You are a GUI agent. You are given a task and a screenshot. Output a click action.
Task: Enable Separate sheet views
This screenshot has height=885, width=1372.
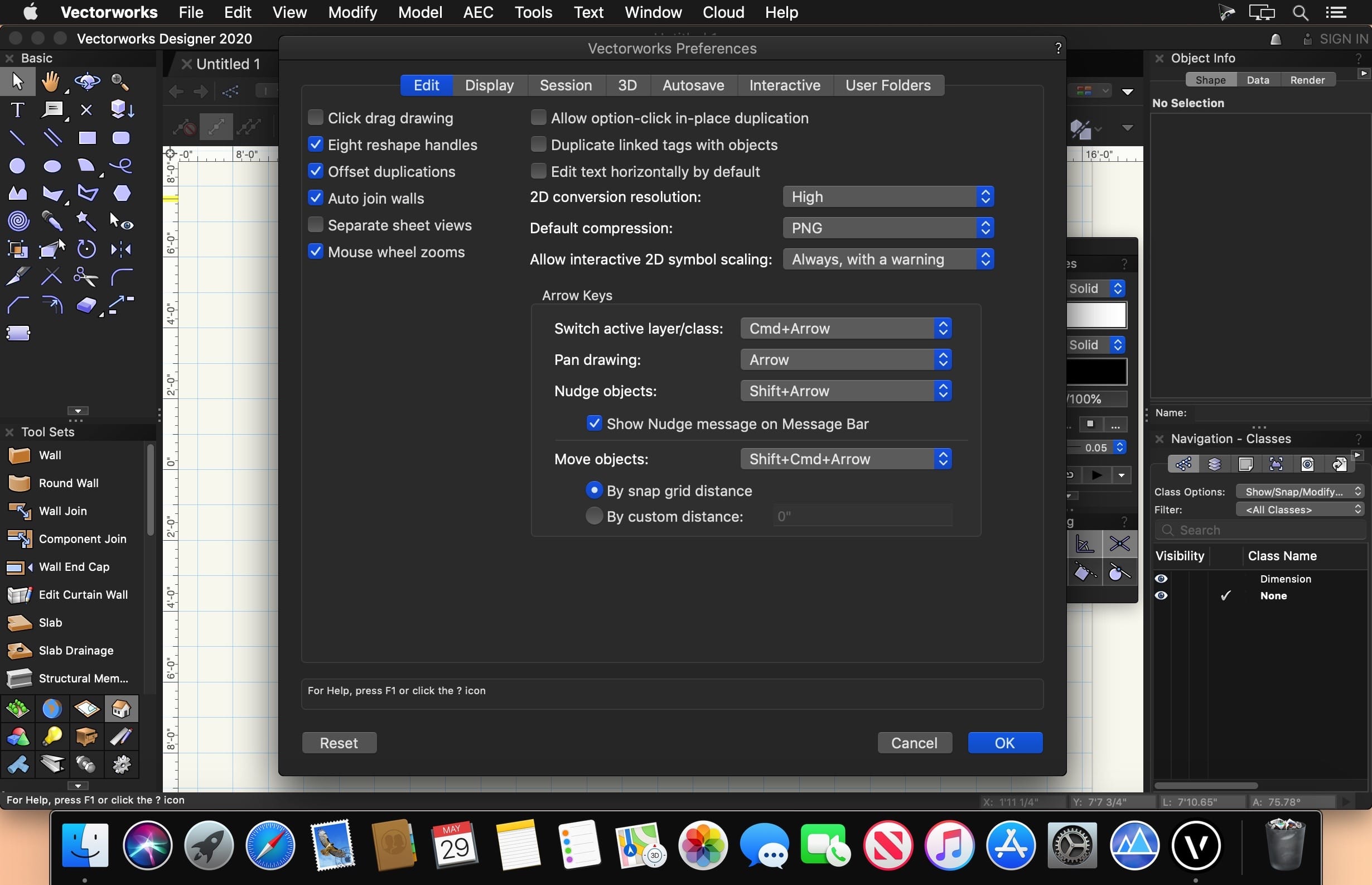(315, 225)
